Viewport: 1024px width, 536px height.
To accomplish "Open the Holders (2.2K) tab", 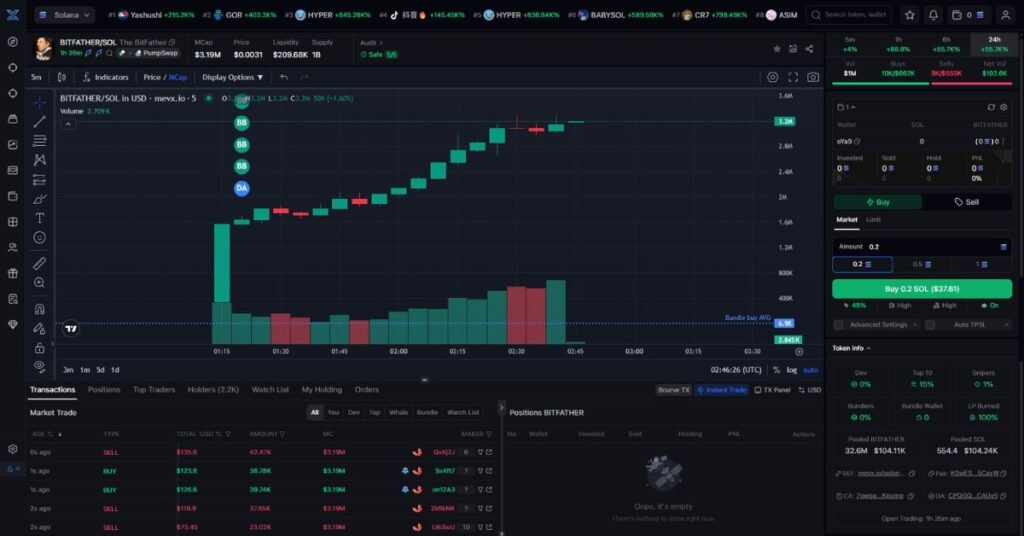I will (x=214, y=390).
